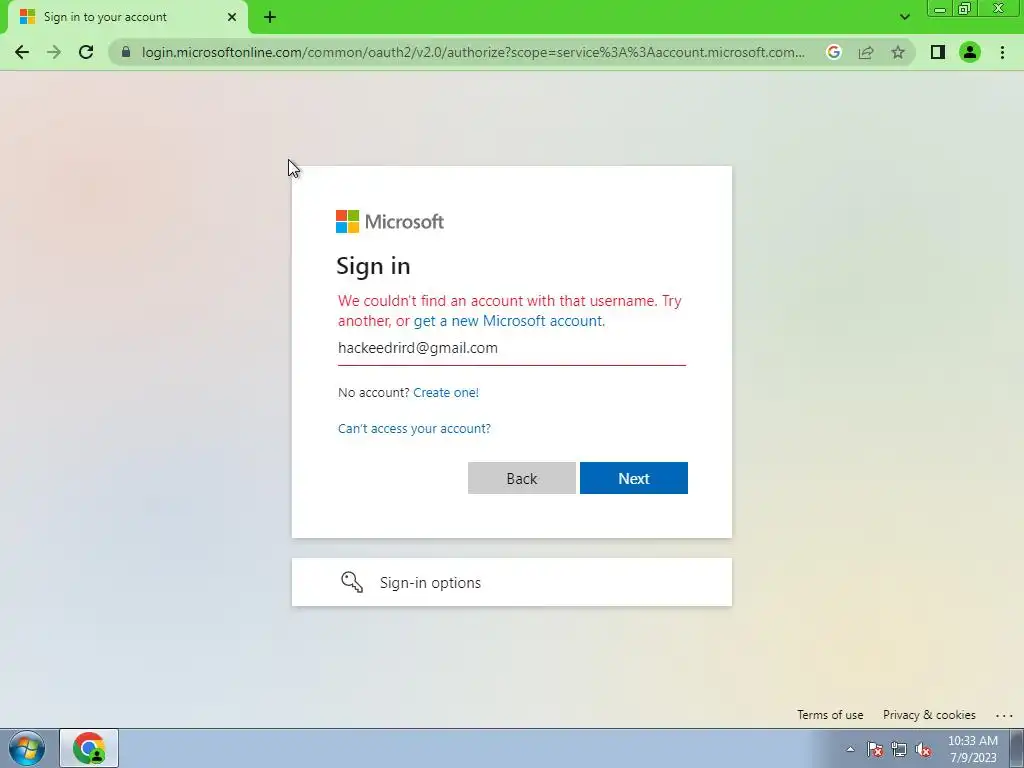Open the Chrome side panel icon

[x=938, y=52]
